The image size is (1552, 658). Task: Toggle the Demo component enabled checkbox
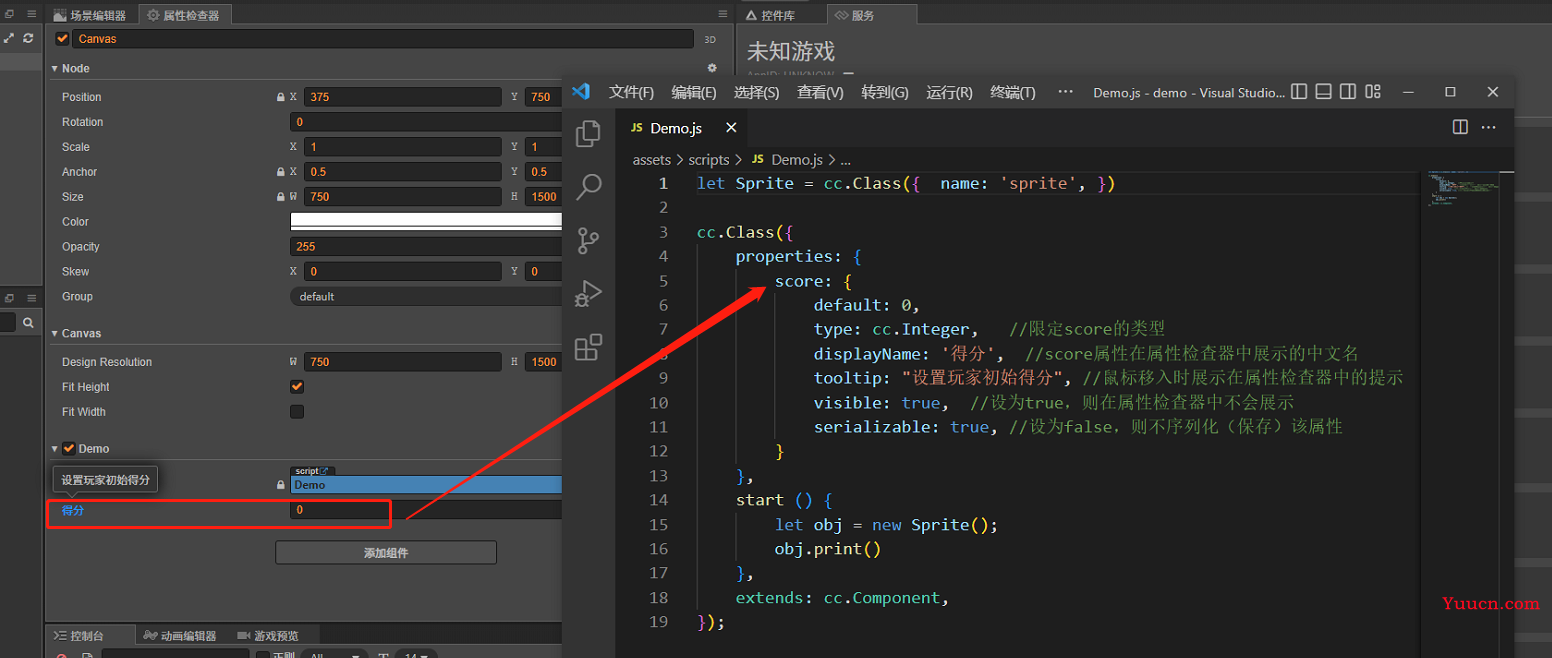pos(69,449)
